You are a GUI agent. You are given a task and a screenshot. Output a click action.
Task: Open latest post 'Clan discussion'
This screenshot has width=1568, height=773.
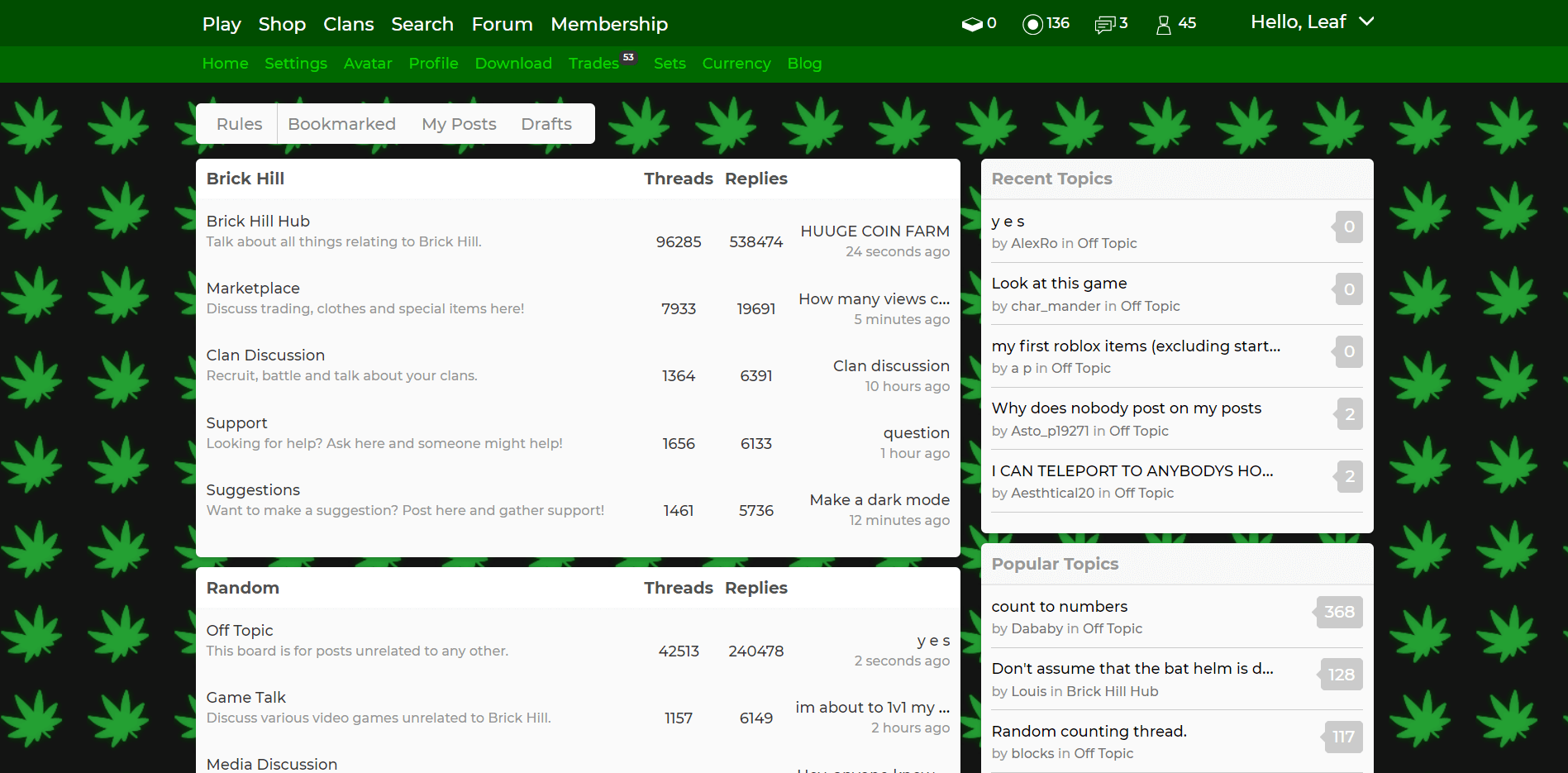(891, 366)
